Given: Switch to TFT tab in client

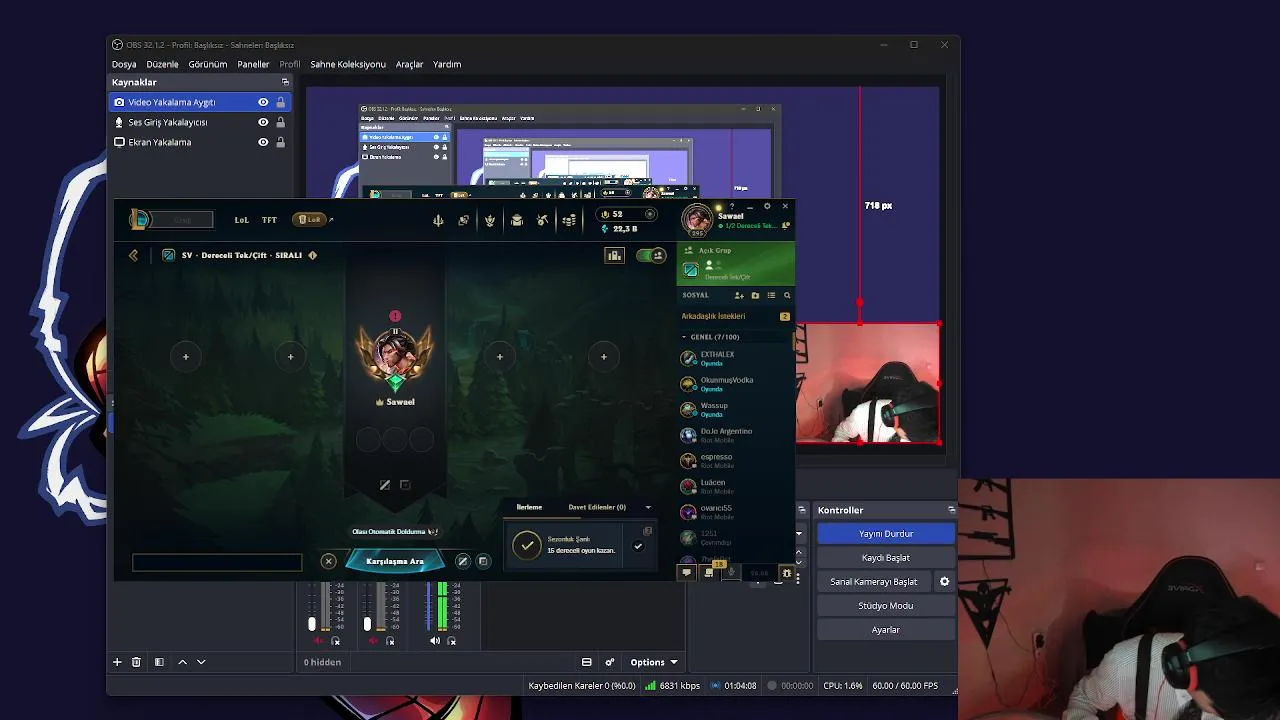Looking at the screenshot, I should [x=269, y=220].
